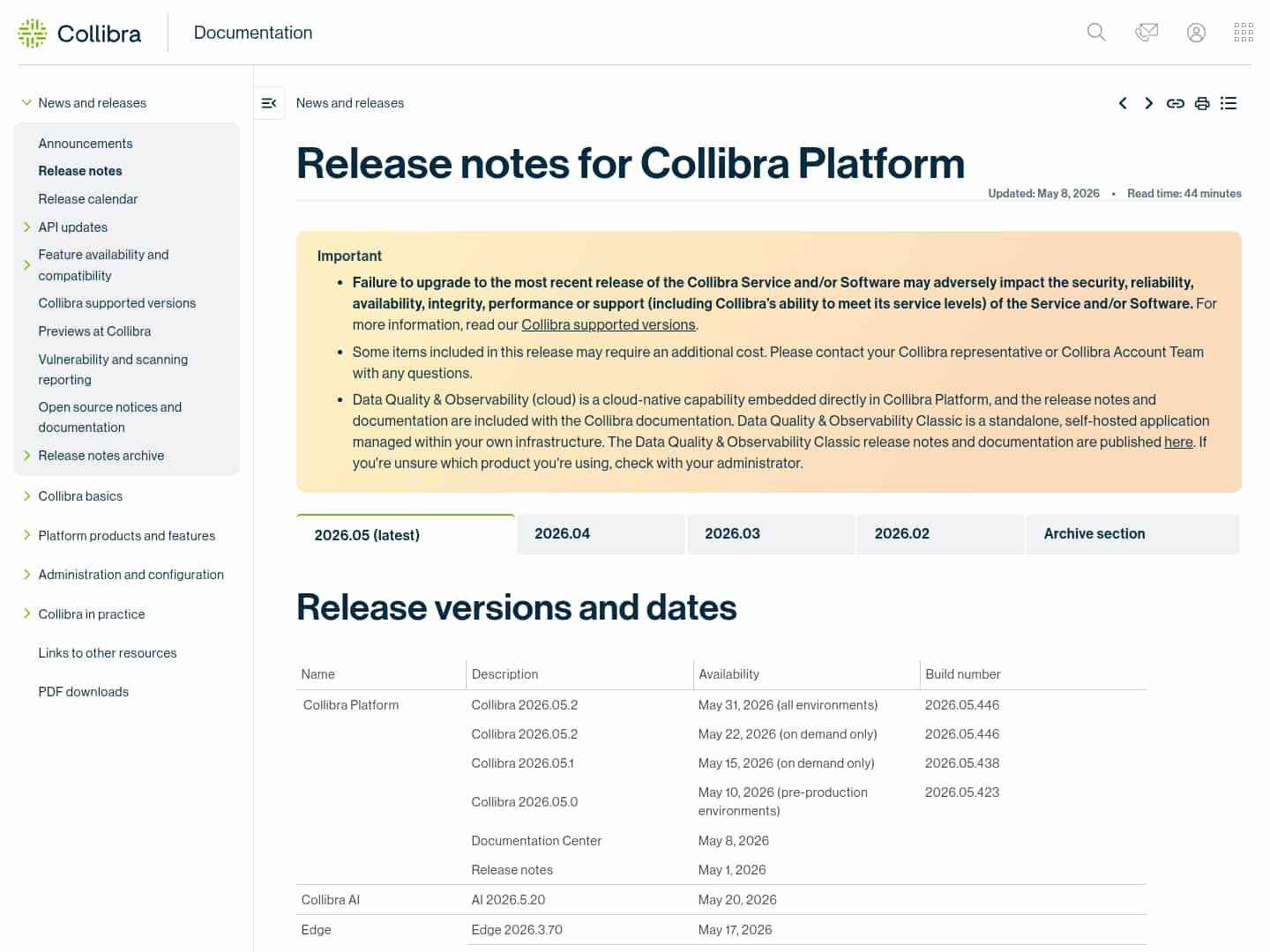
Task: Click the 'Collibra 2026.05.1' description cell
Action: pos(523,762)
